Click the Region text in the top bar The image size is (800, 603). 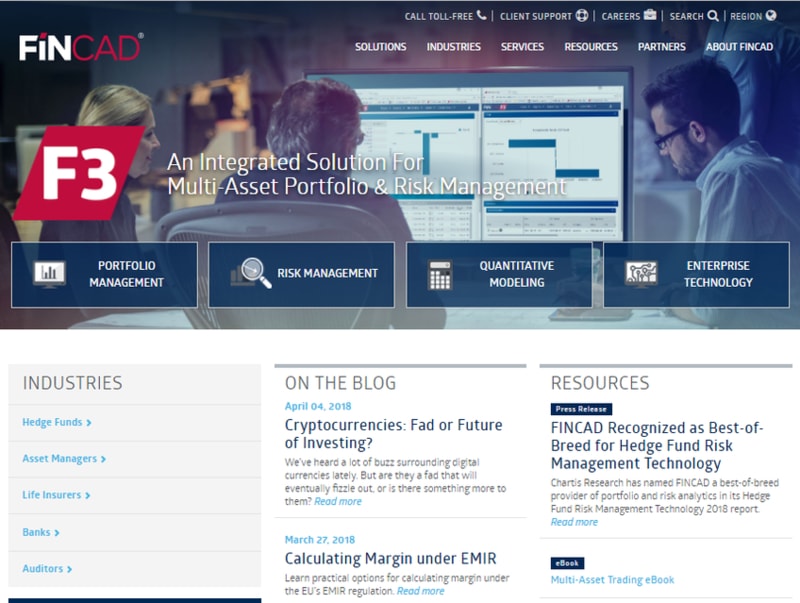point(746,16)
